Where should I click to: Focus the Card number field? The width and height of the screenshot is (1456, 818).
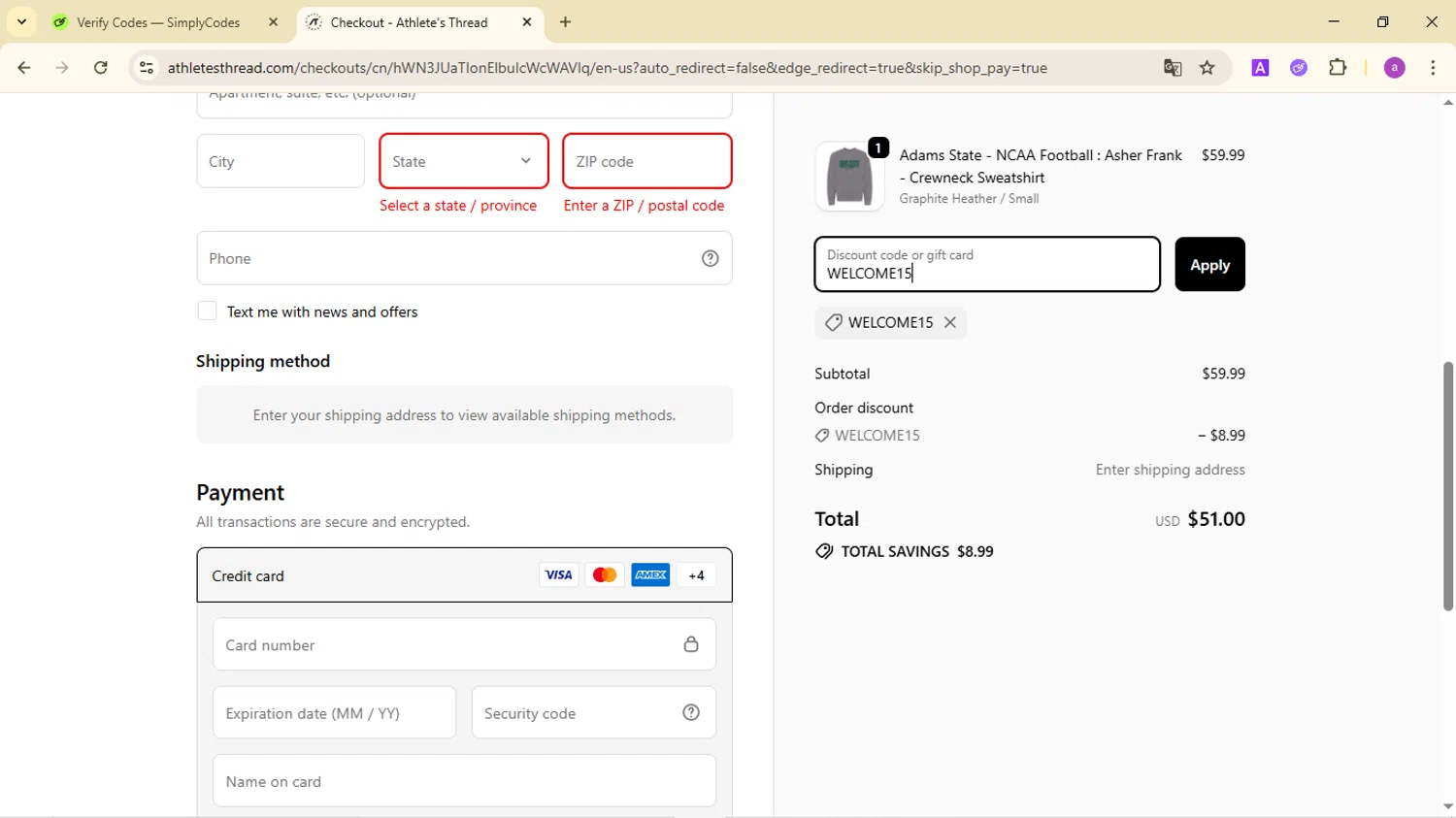click(464, 644)
